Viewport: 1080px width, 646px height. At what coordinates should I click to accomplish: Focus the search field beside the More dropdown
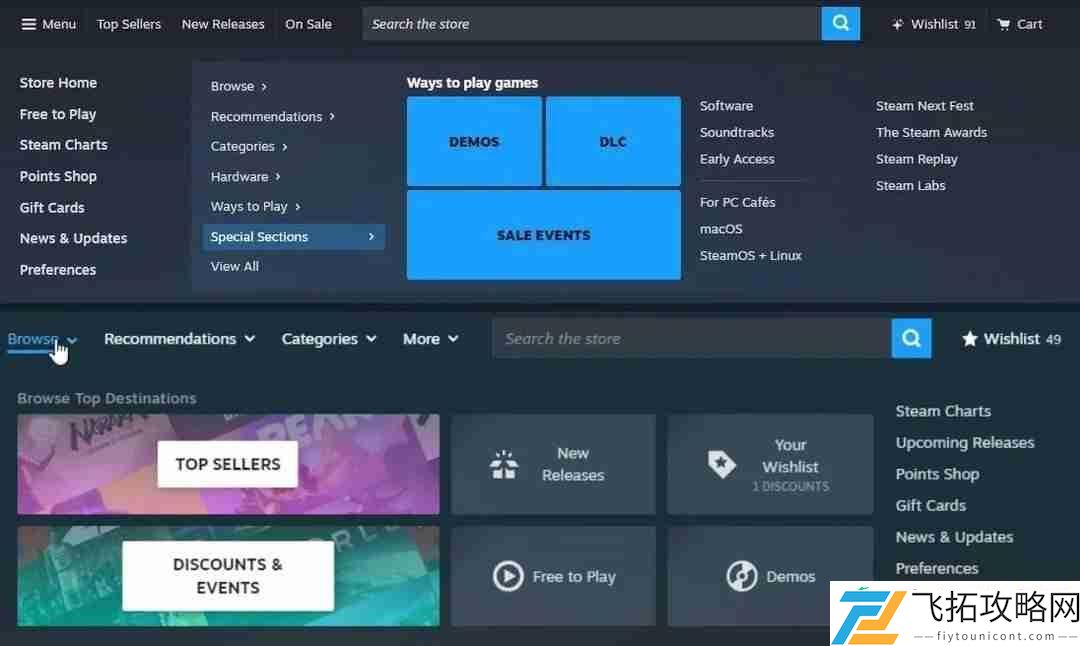coord(692,338)
